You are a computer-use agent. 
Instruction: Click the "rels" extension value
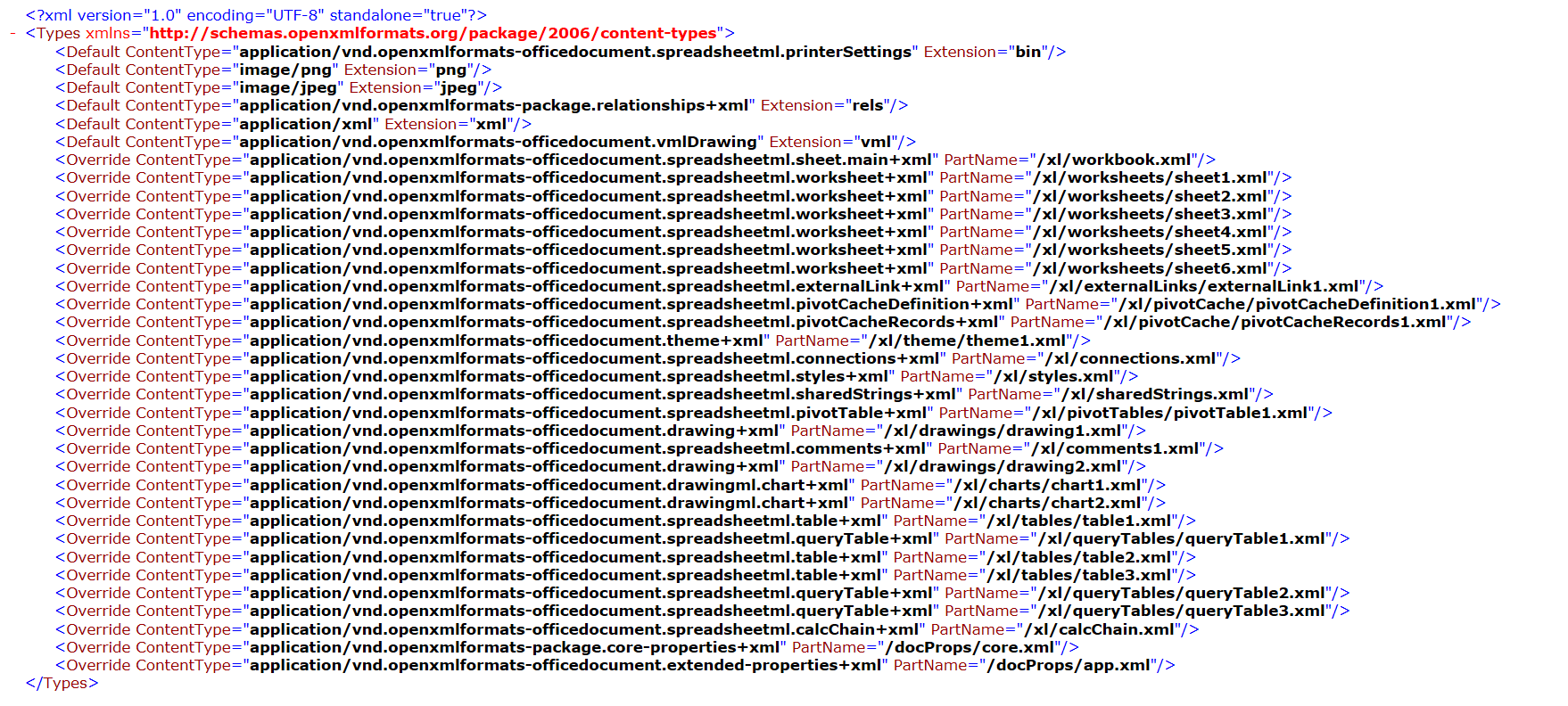(868, 105)
